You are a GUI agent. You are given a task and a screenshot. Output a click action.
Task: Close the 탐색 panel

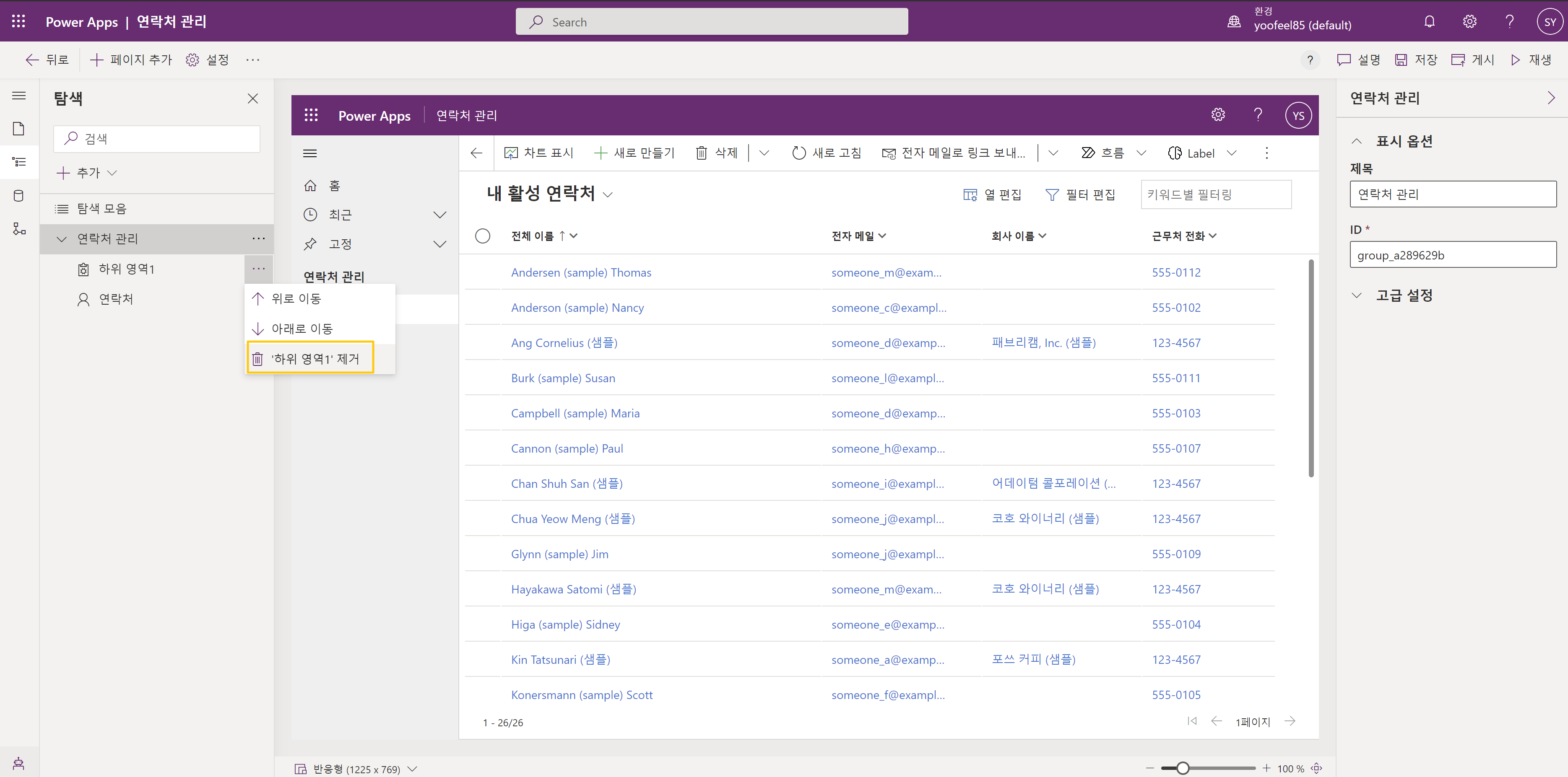coord(252,98)
